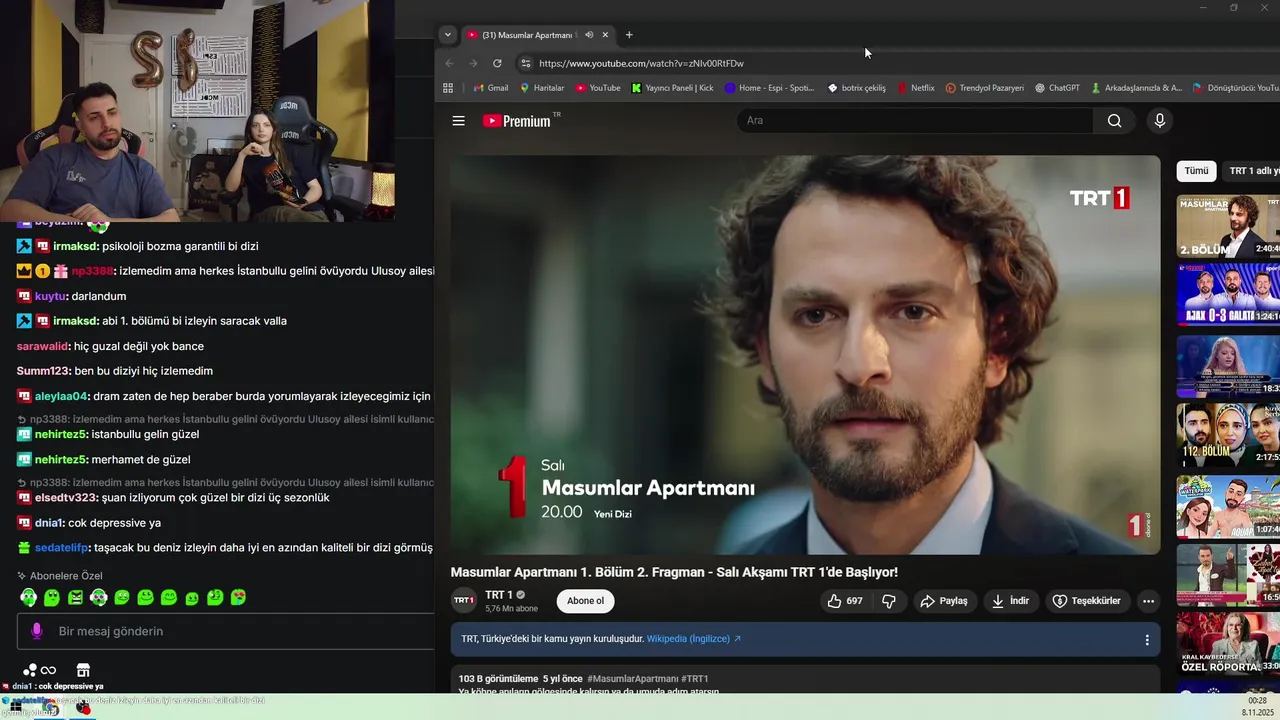Open Home - Espi - Spotify bookmark

pyautogui.click(x=769, y=88)
